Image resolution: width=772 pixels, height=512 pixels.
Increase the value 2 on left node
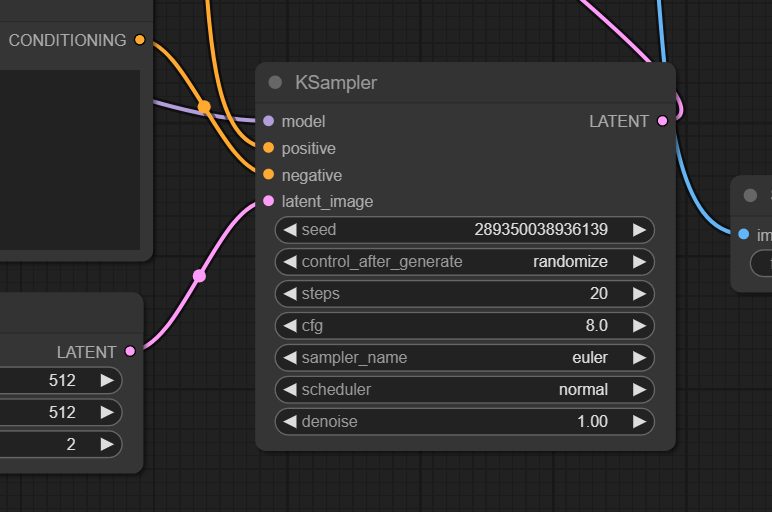click(107, 445)
